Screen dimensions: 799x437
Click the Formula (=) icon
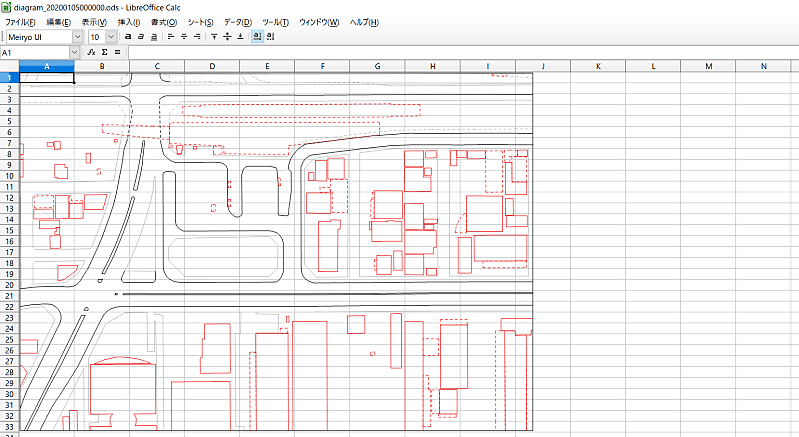coord(117,52)
